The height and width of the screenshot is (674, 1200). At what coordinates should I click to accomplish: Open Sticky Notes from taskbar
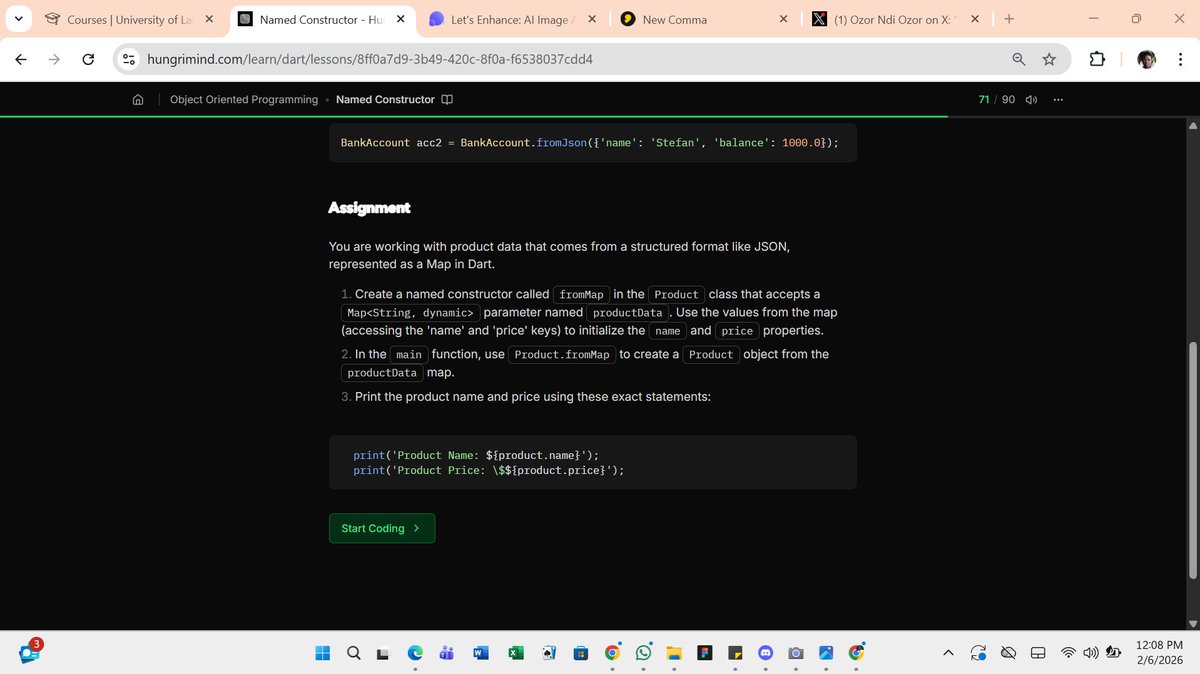[735, 653]
